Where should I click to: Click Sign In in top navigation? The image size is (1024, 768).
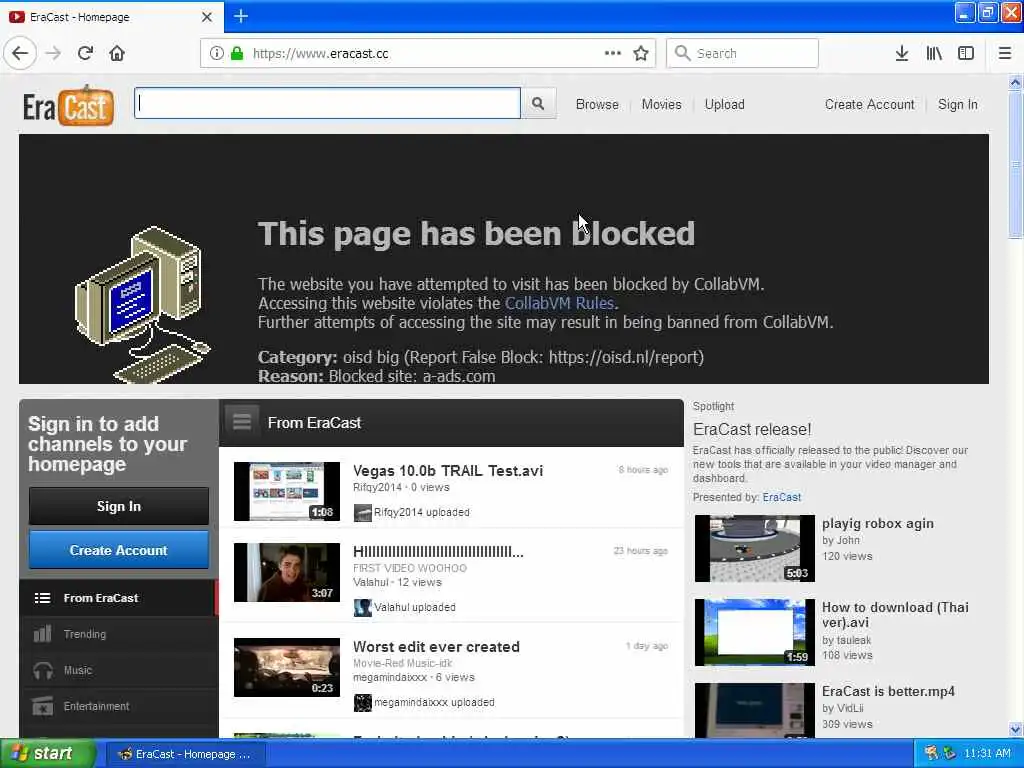[957, 104]
